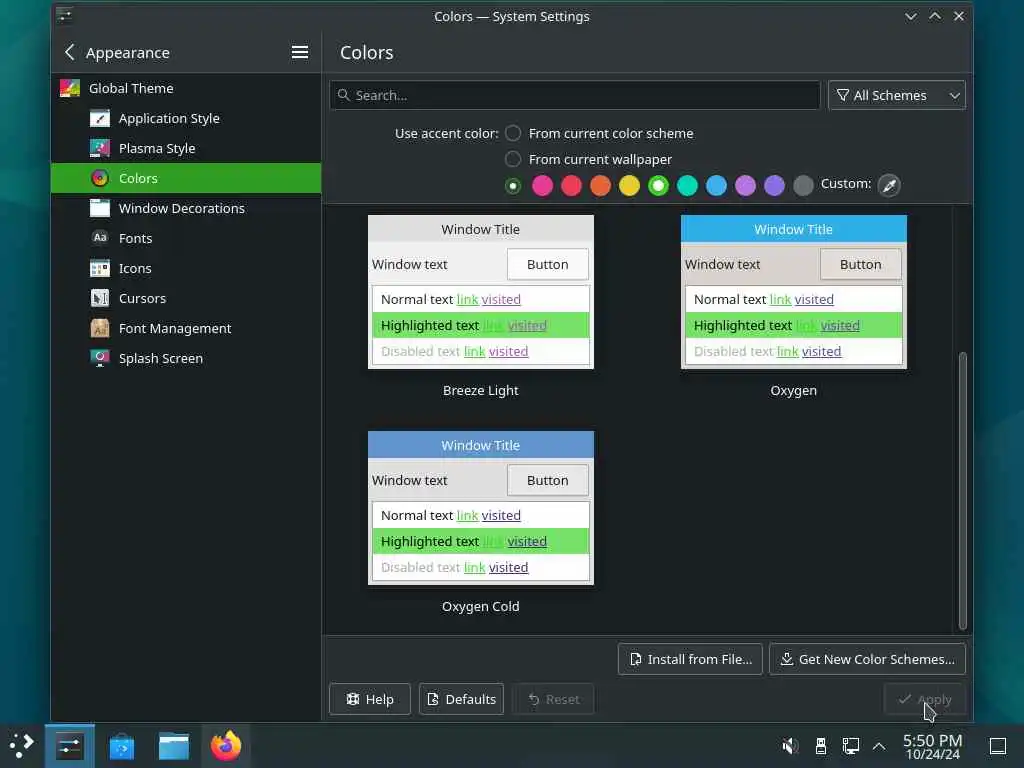The image size is (1024, 768).
Task: Click the Help button
Action: (370, 699)
